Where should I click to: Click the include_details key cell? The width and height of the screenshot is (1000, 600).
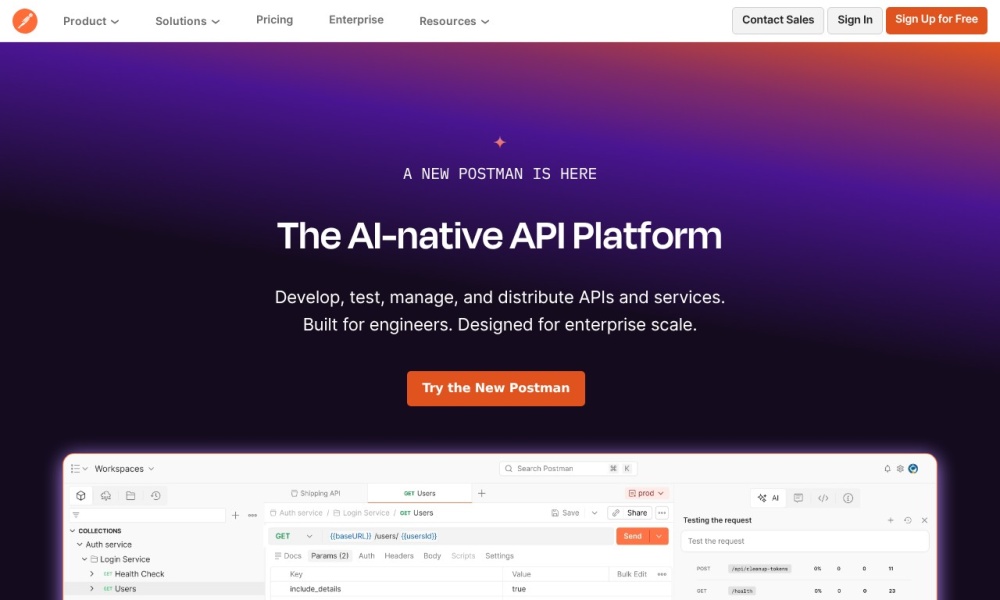(x=386, y=589)
